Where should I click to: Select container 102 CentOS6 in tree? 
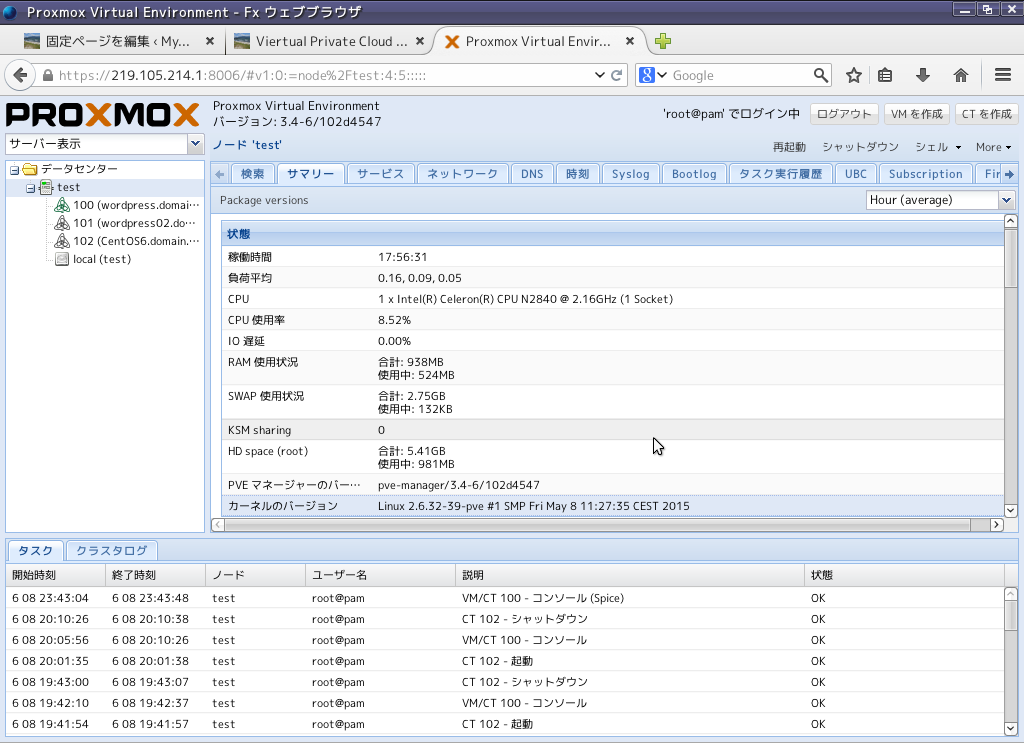click(x=136, y=241)
